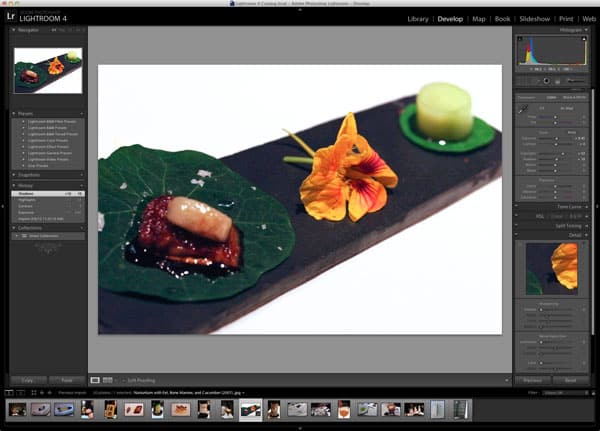Screen dimensions: 600x431
Task: Expand the Snapshots panel
Action: pos(30,175)
